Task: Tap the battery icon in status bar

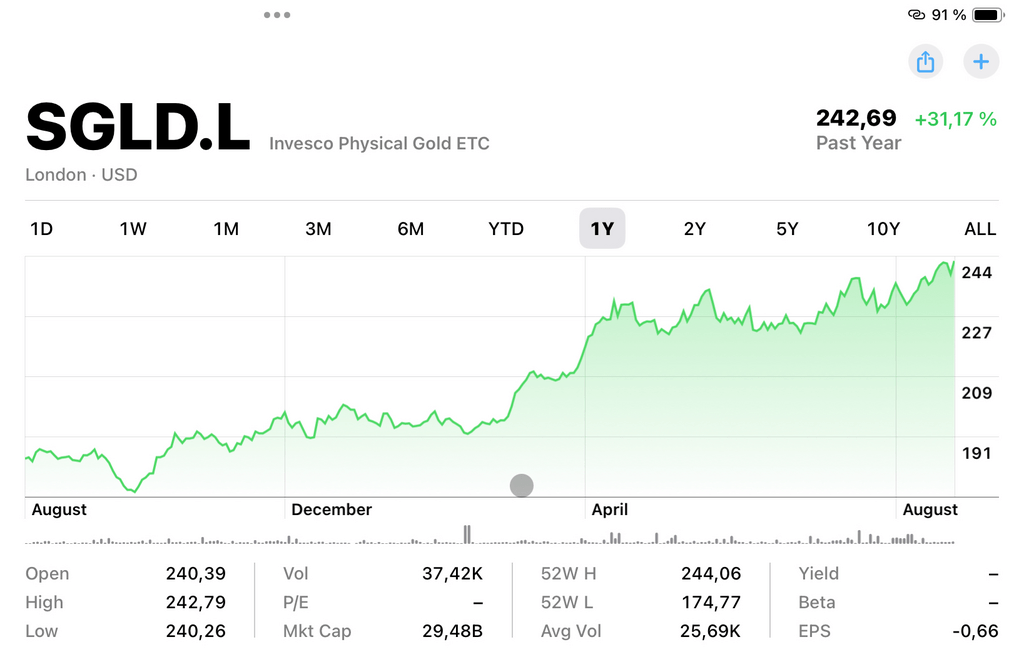Action: [x=987, y=15]
